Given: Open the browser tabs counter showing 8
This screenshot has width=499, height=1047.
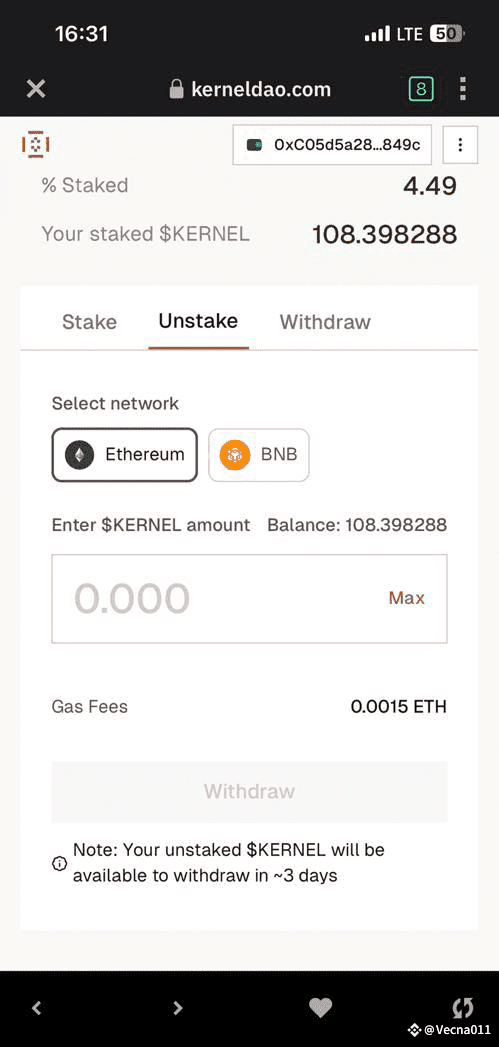Looking at the screenshot, I should pyautogui.click(x=421, y=89).
